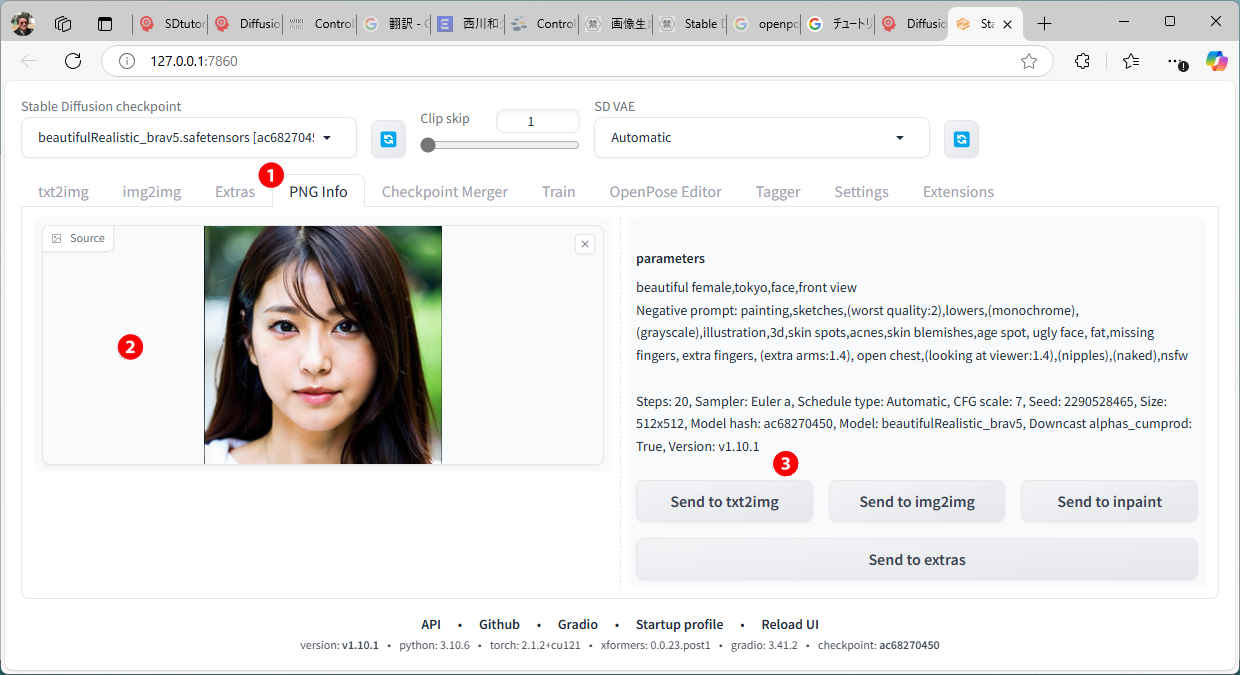The width and height of the screenshot is (1240, 675).
Task: View site information icon in address bar
Action: 127,61
